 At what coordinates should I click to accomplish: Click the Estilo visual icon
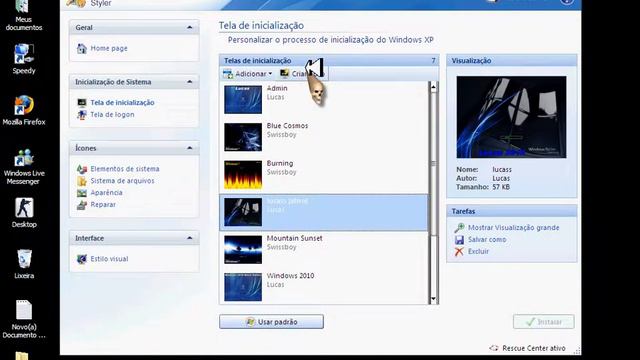pos(82,259)
